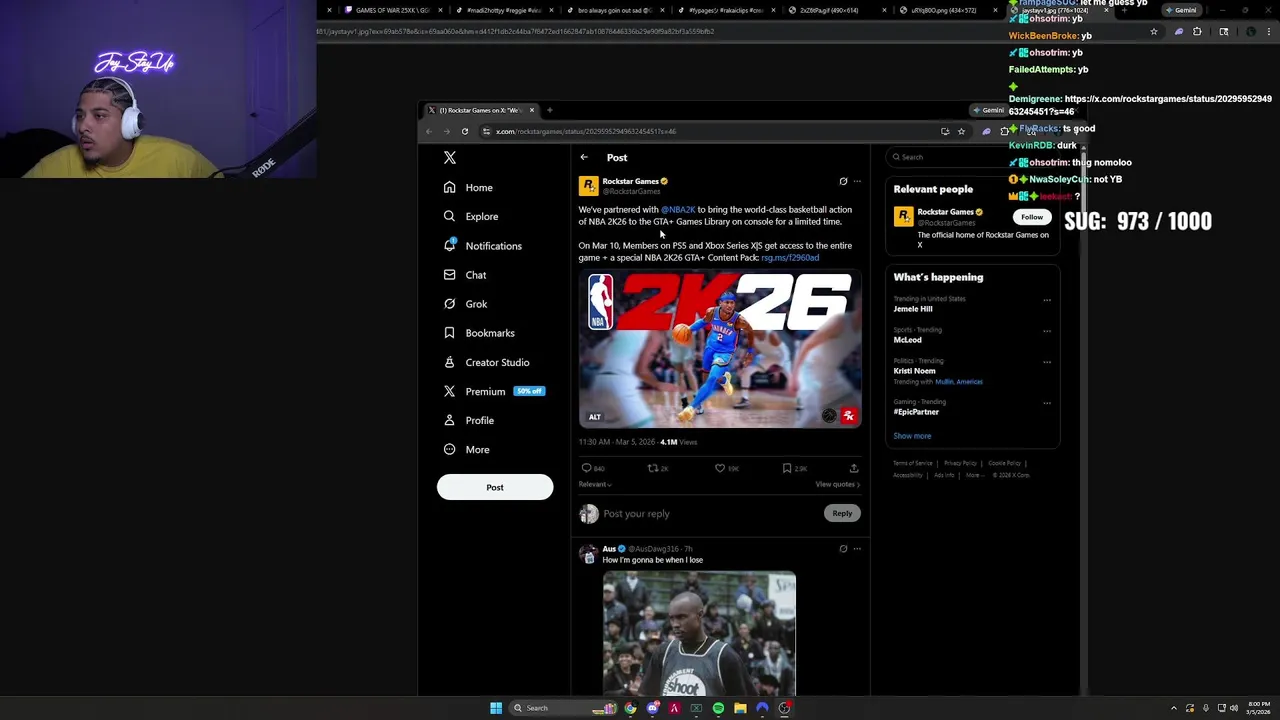Open Notifications in the X sidebar
This screenshot has width=1280, height=720.
(x=482, y=245)
